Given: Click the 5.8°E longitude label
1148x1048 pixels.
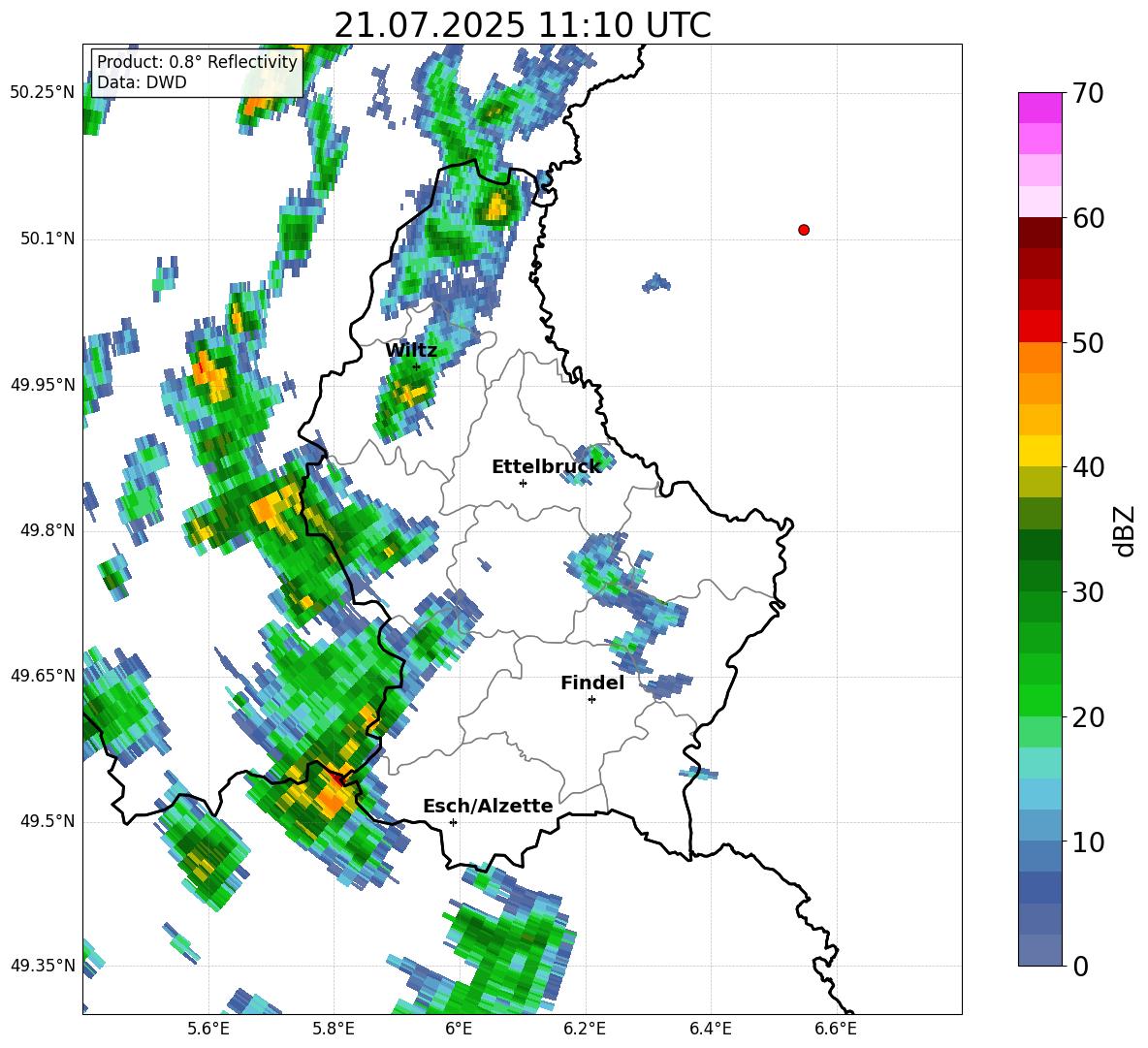Looking at the screenshot, I should [334, 1029].
